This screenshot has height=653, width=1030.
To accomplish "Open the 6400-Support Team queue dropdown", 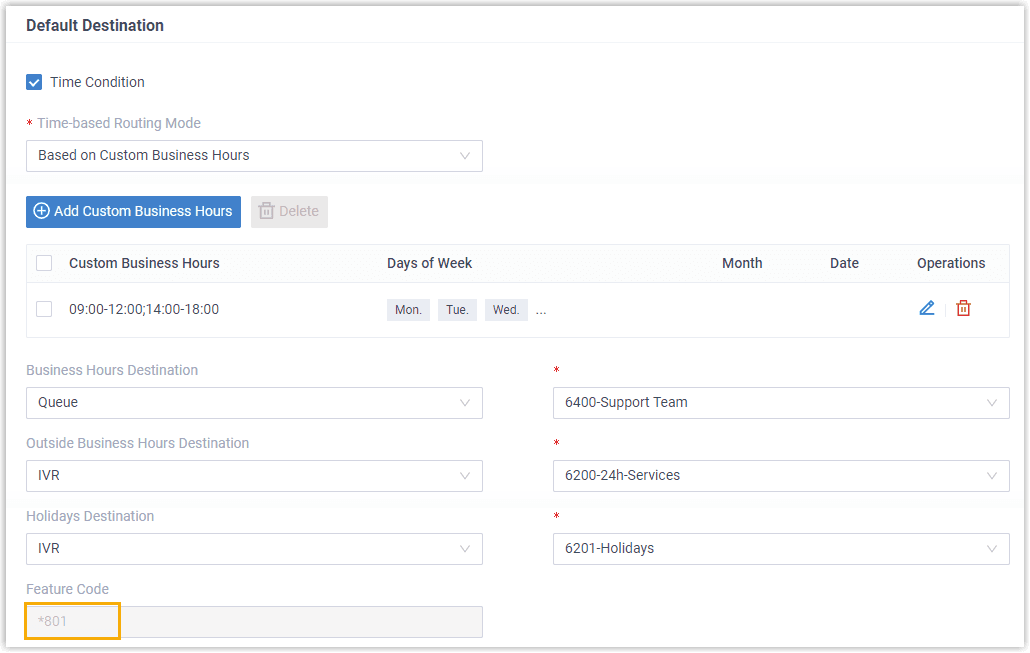I will pyautogui.click(x=780, y=403).
